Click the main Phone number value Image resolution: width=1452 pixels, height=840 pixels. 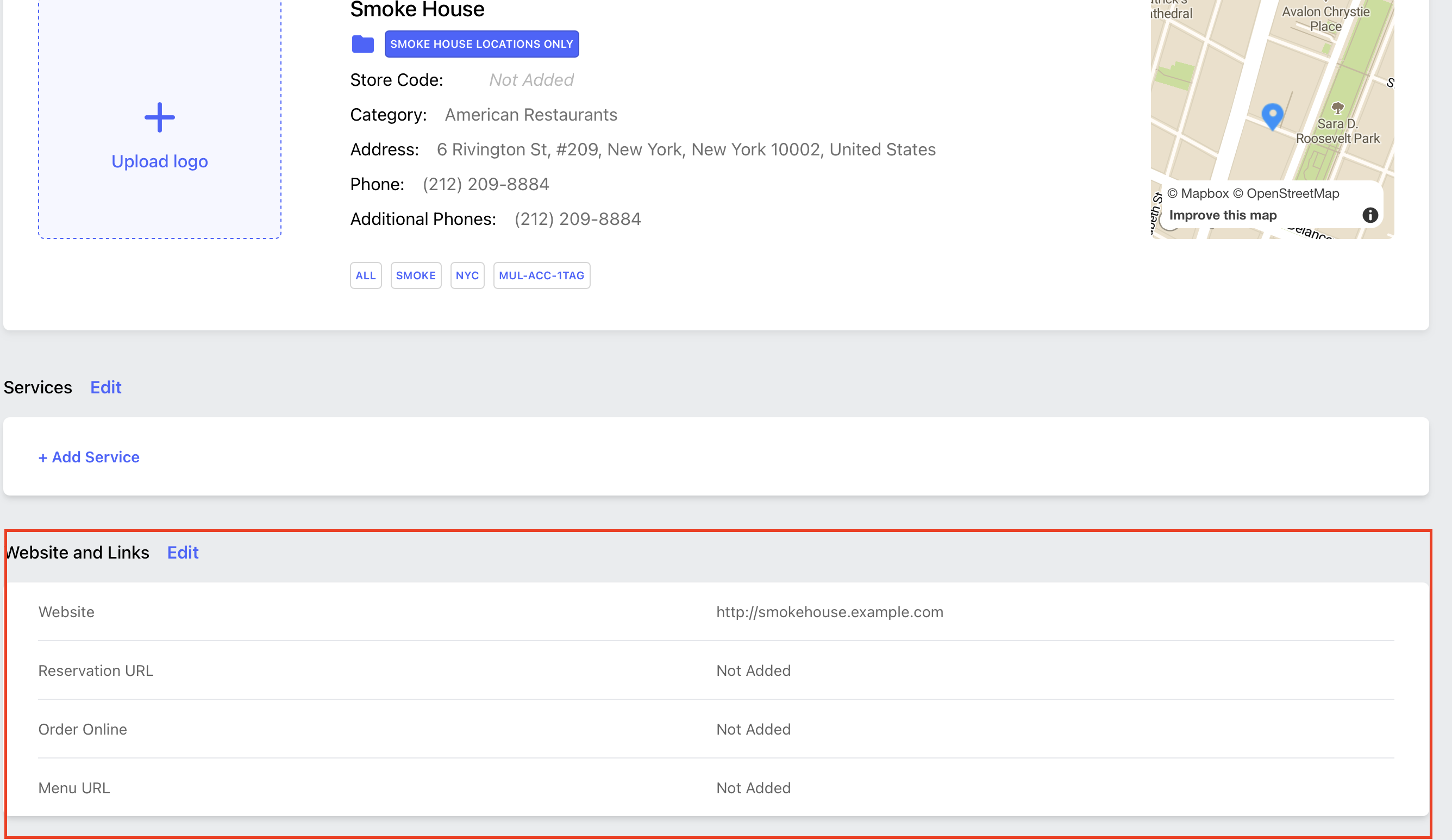[x=486, y=184]
